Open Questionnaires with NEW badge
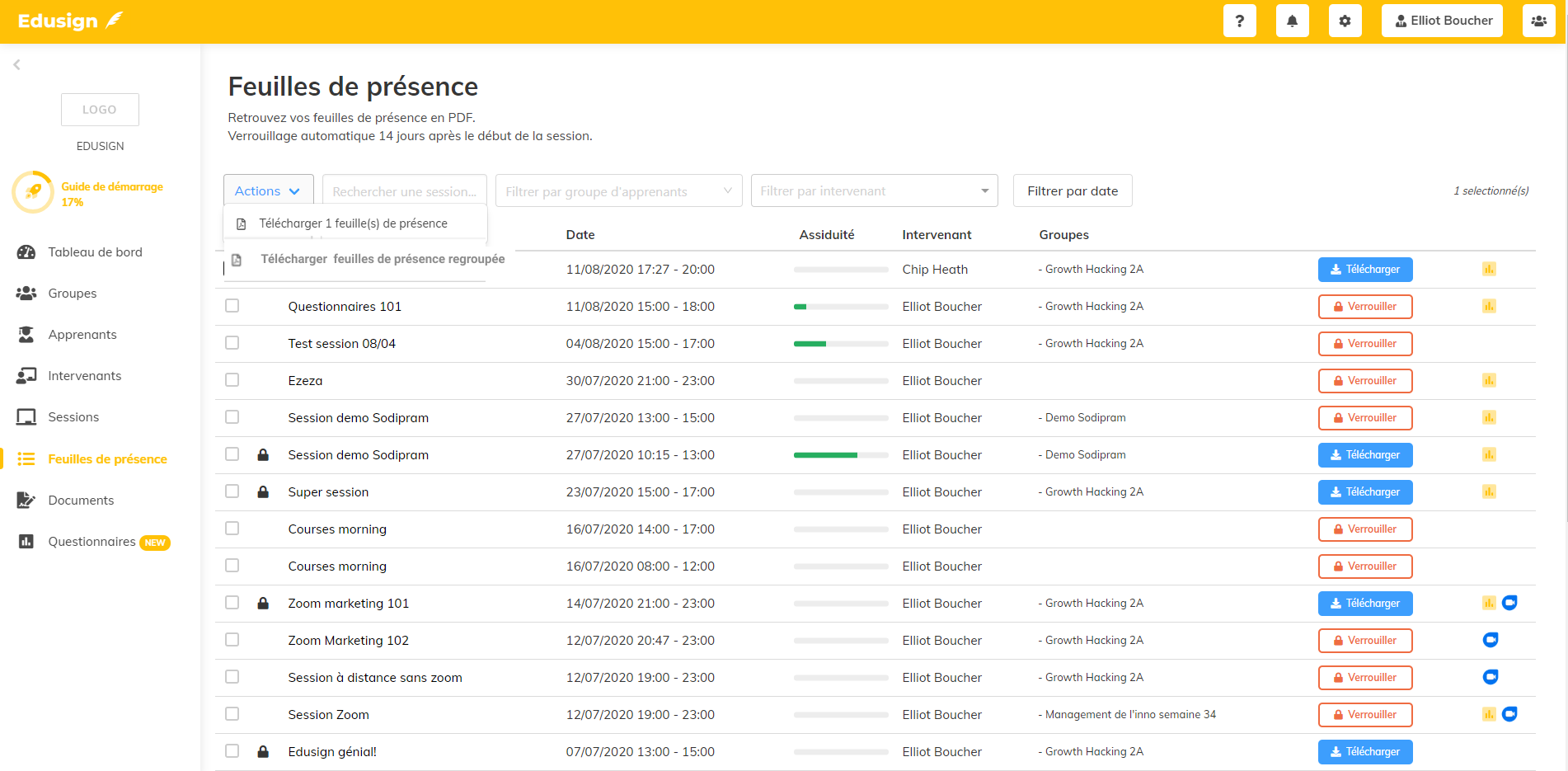 click(109, 542)
